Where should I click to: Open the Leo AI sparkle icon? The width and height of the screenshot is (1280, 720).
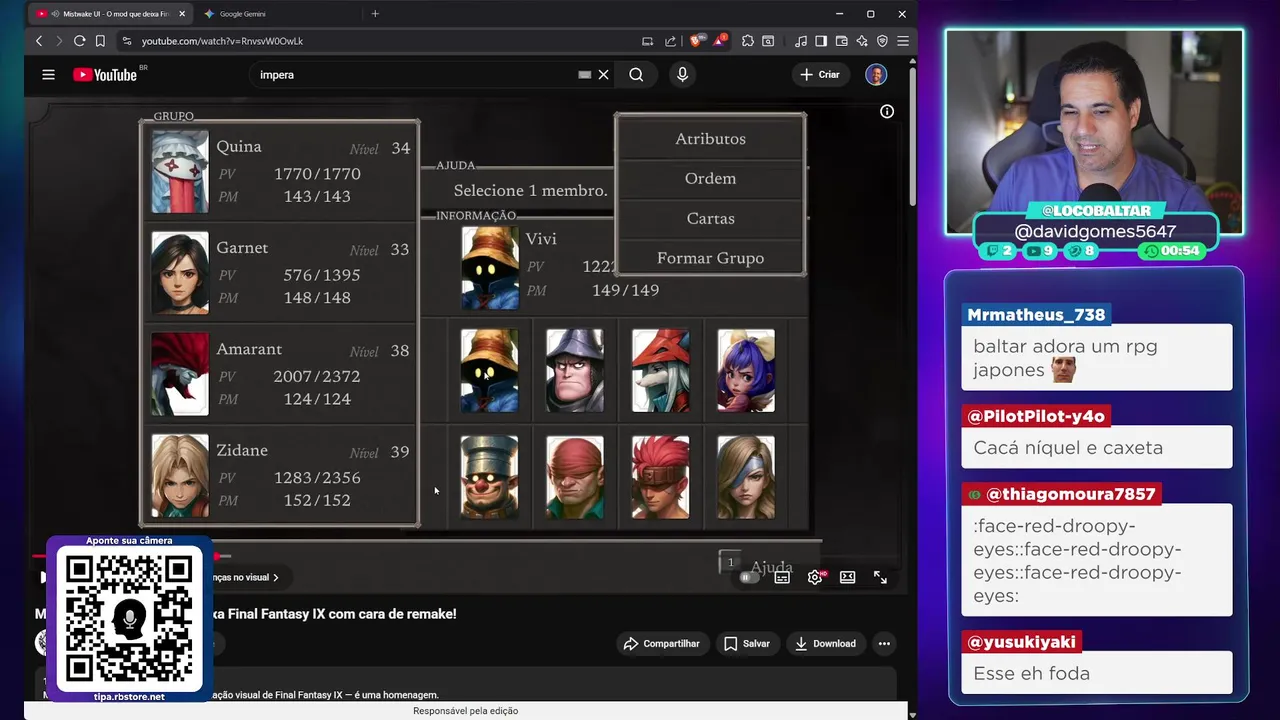[862, 41]
